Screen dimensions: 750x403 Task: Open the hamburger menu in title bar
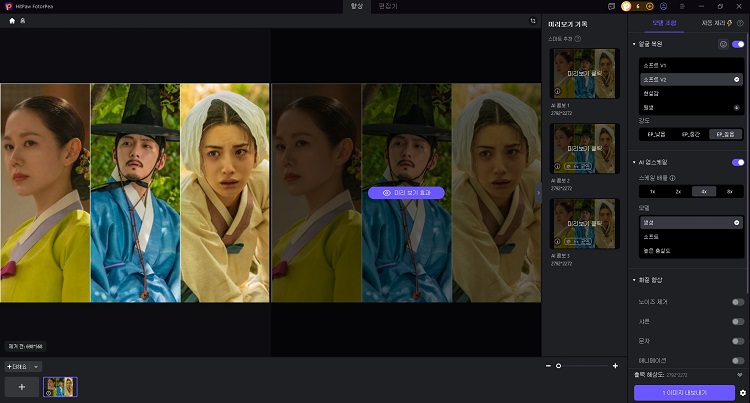682,6
